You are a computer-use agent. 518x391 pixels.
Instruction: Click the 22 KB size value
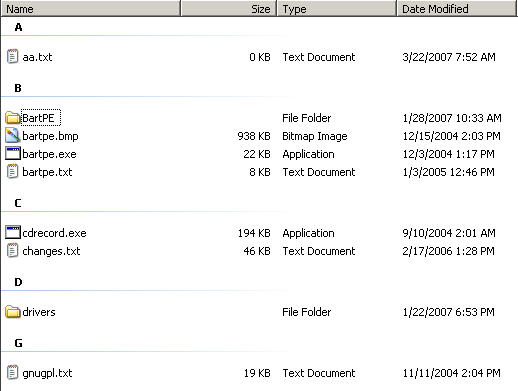tap(257, 154)
